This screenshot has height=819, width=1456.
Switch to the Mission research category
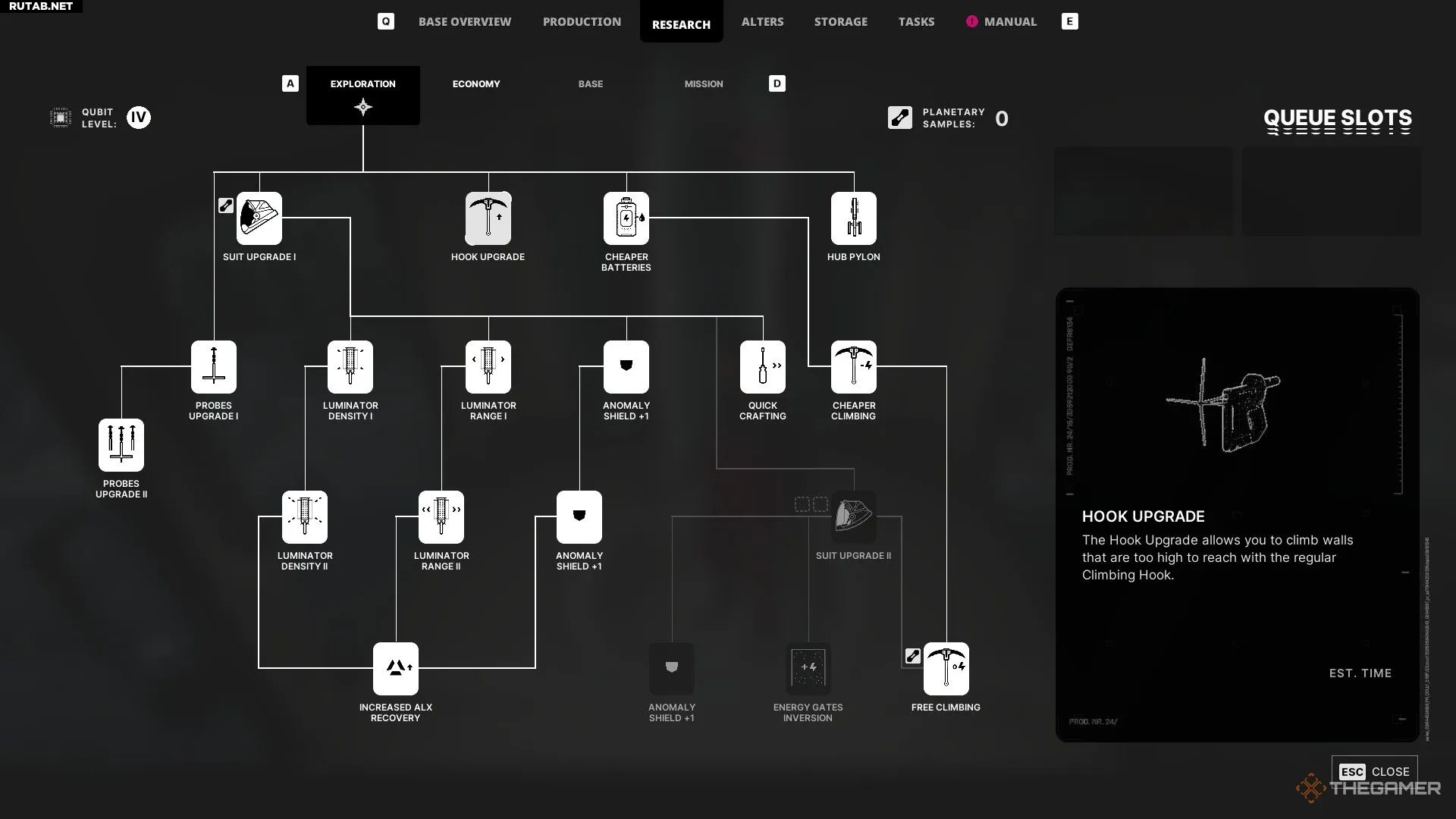point(704,84)
